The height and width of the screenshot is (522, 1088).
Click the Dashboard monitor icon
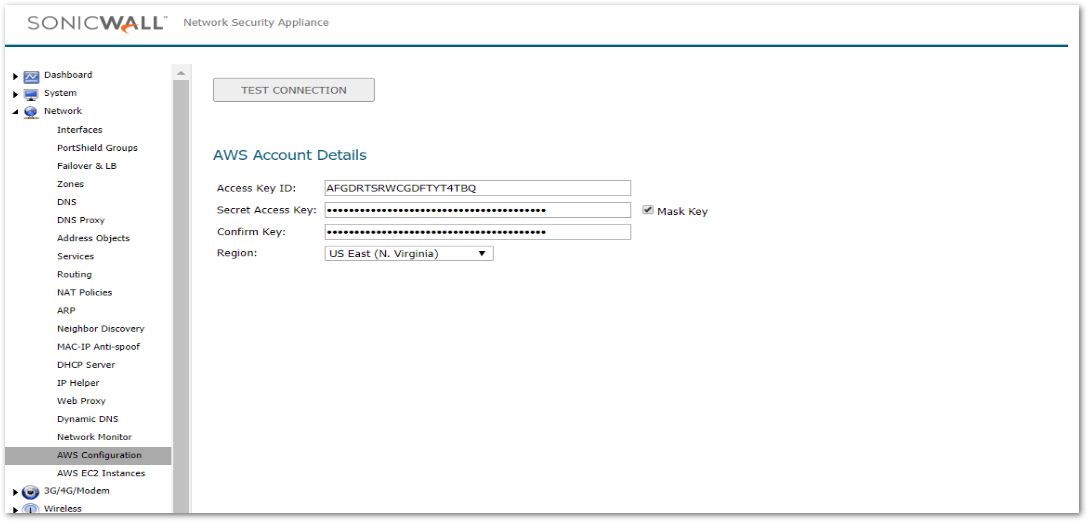tap(31, 76)
